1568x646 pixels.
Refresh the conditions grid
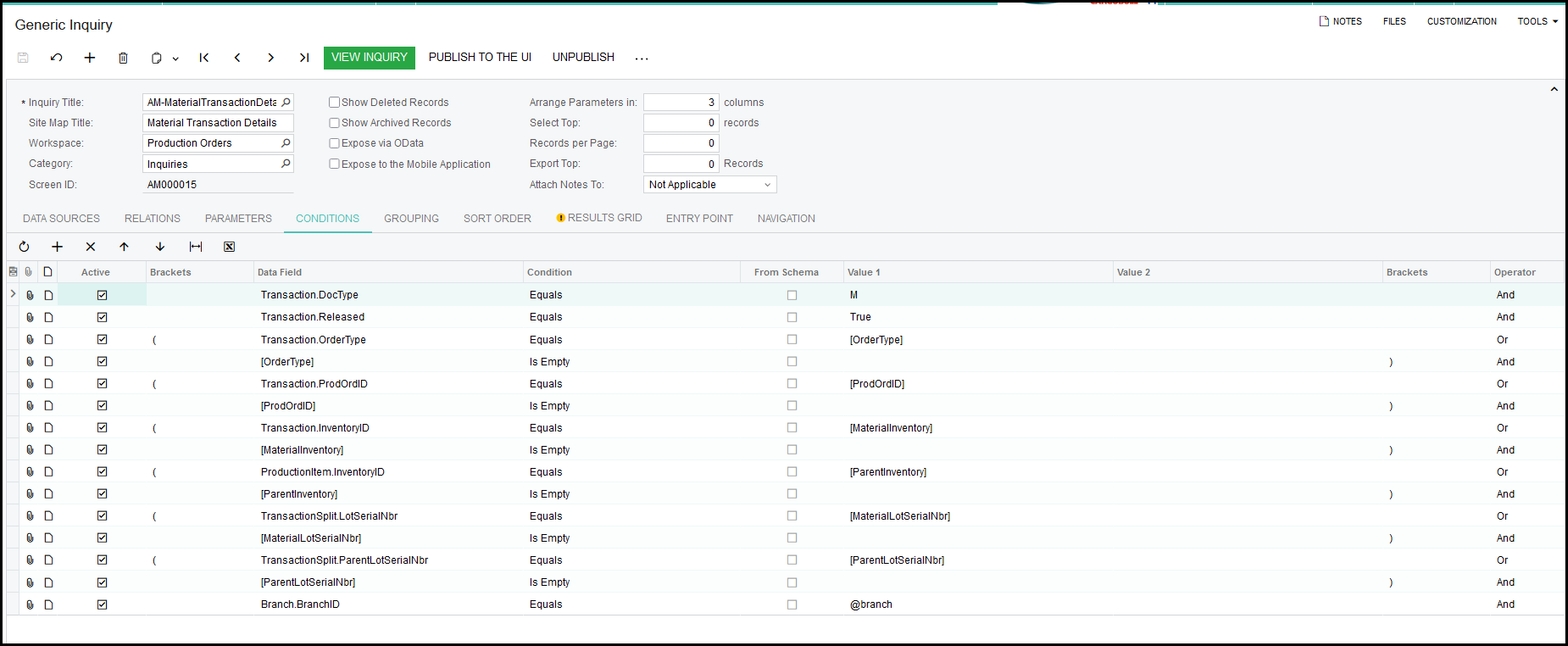(x=24, y=247)
